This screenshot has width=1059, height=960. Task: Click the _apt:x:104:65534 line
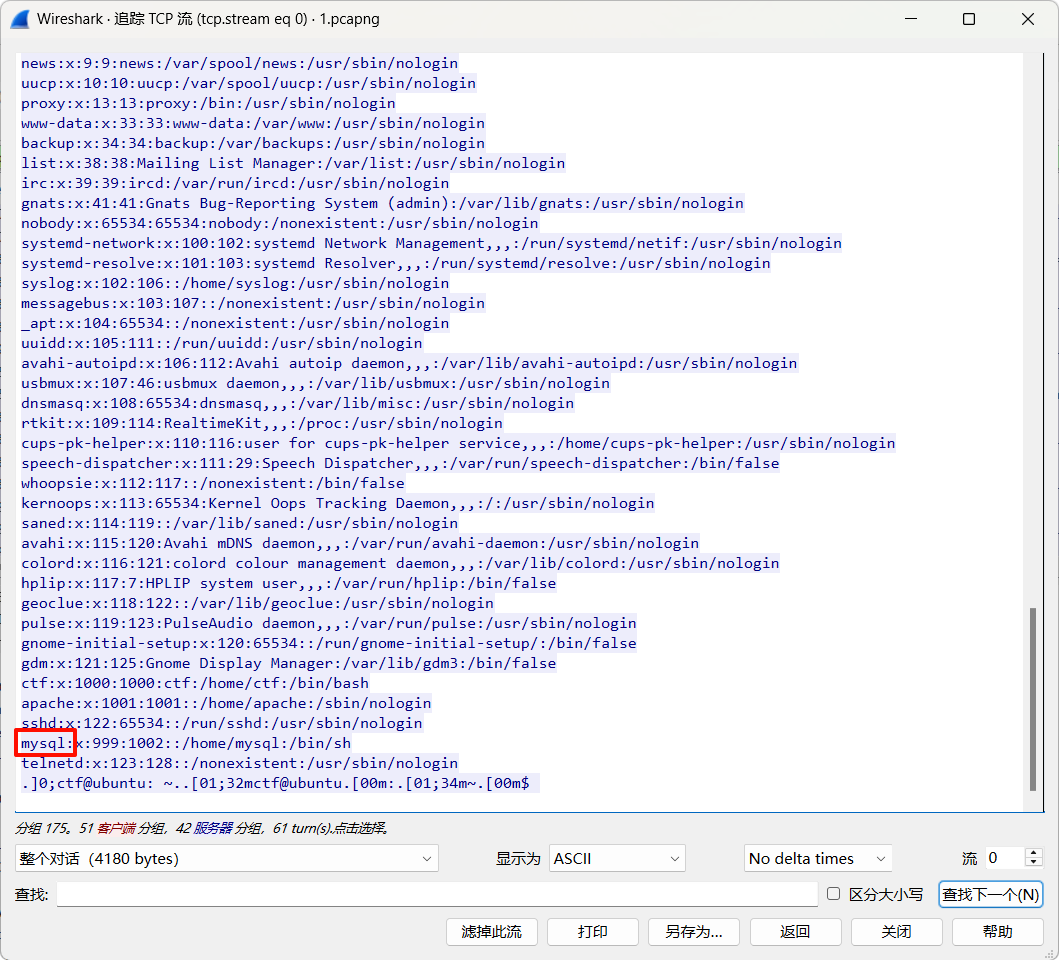click(x=235, y=323)
